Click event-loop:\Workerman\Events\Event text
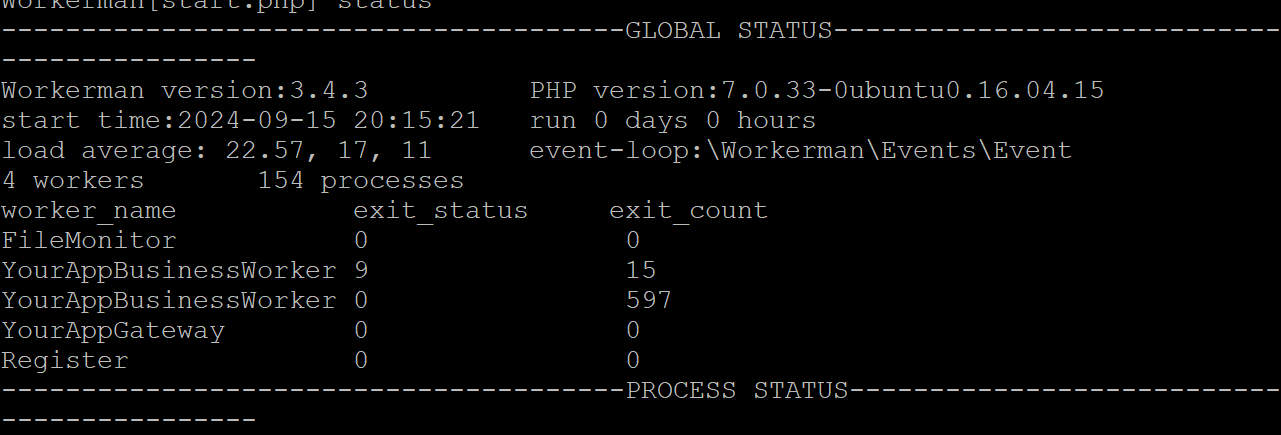Viewport: 1281px width, 435px height. tap(801, 150)
